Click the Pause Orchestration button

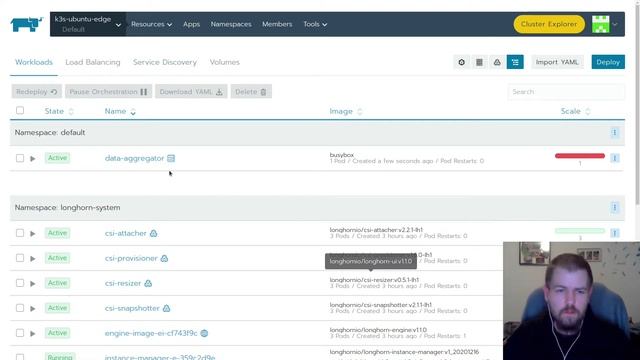(x=108, y=92)
